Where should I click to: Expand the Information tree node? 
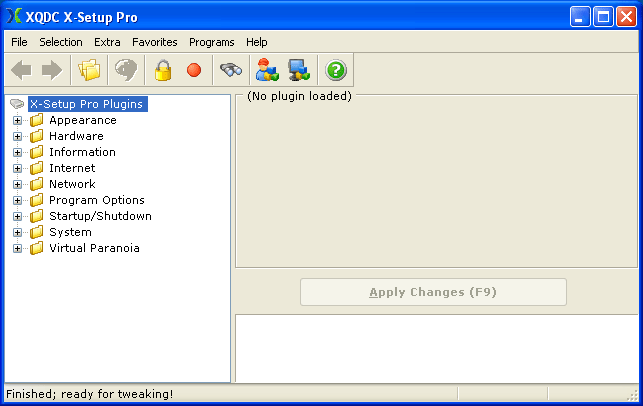pos(17,152)
